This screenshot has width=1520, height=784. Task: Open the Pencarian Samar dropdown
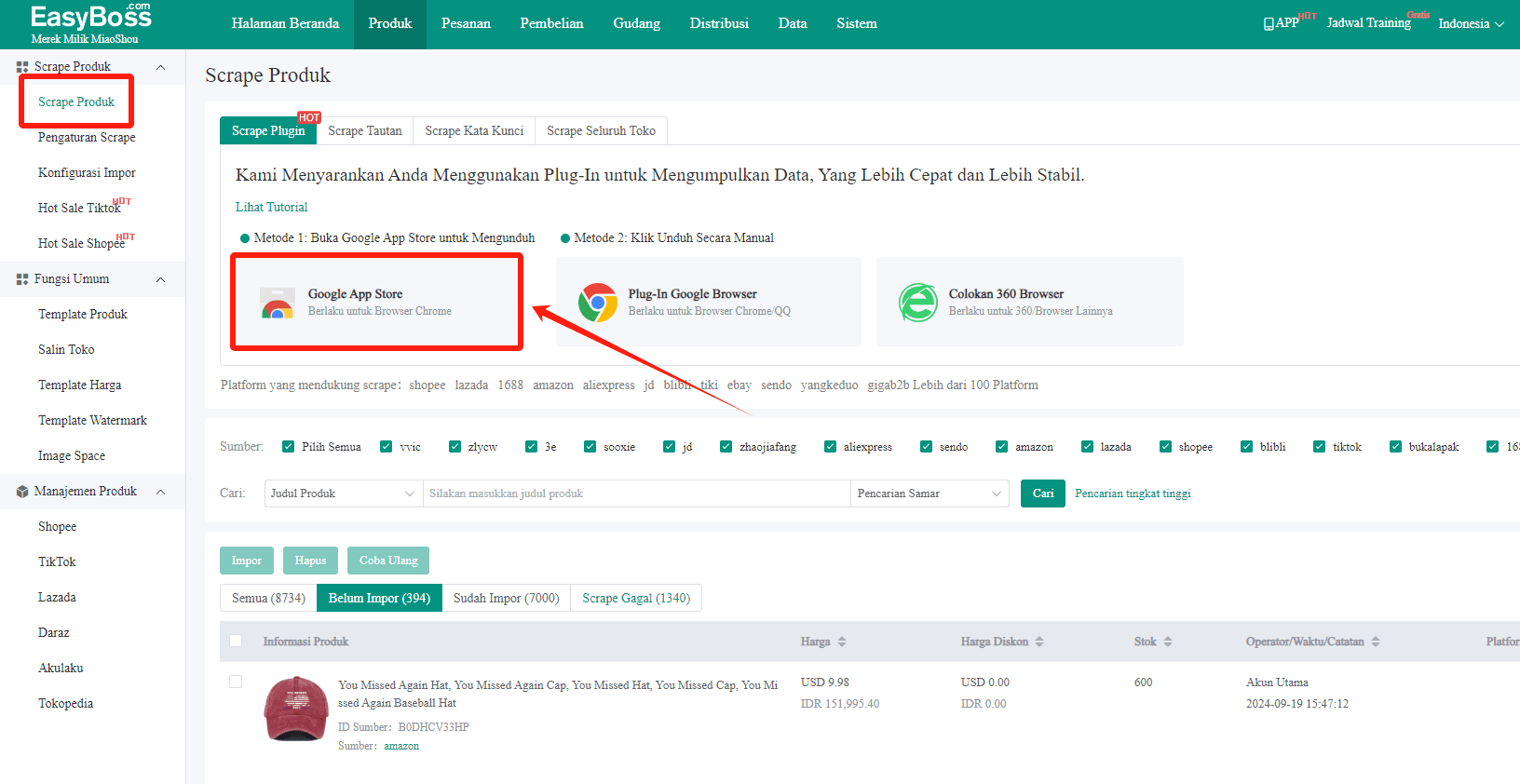(930, 493)
